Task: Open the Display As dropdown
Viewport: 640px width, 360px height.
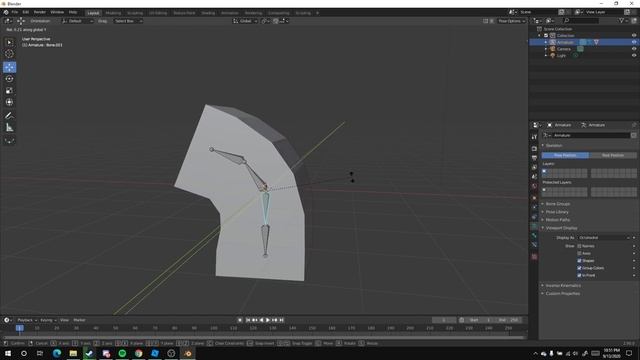Action: [x=604, y=238]
